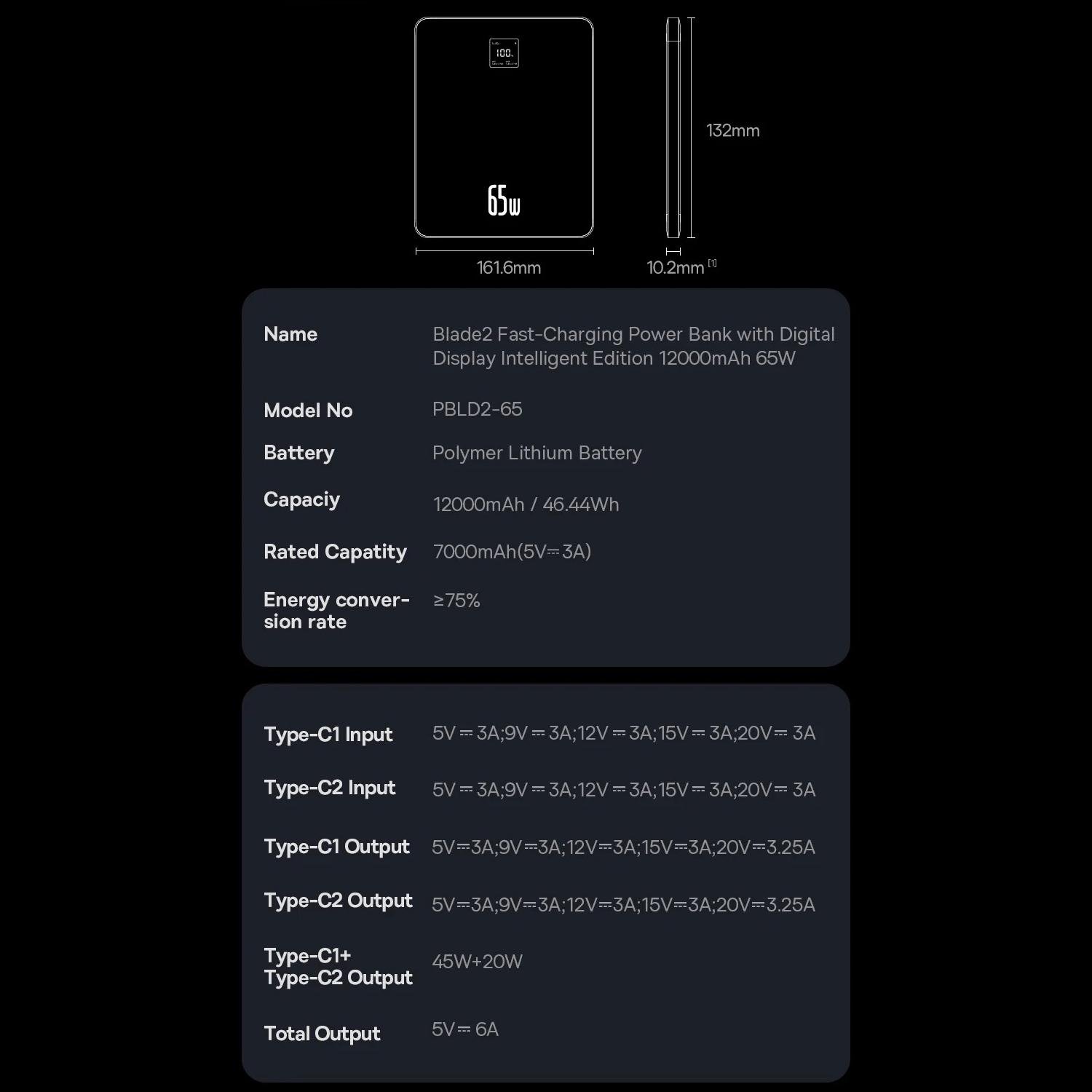Image resolution: width=1092 pixels, height=1092 pixels.
Task: Click the Type-C2 Output specification values
Action: (x=623, y=905)
